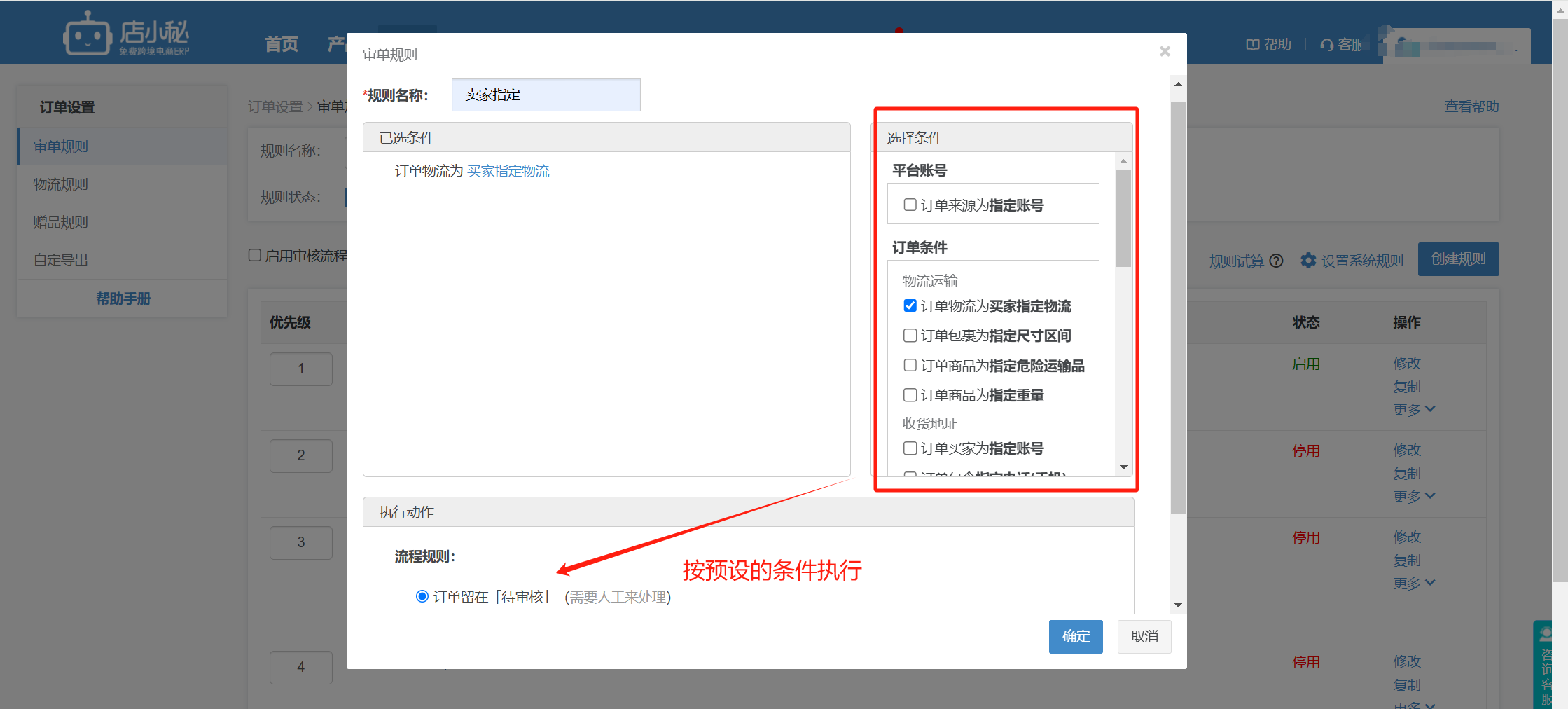Viewport: 1568px width, 709px height.
Task: Click 停用 status of priority 2 rule
Action: tap(1306, 451)
